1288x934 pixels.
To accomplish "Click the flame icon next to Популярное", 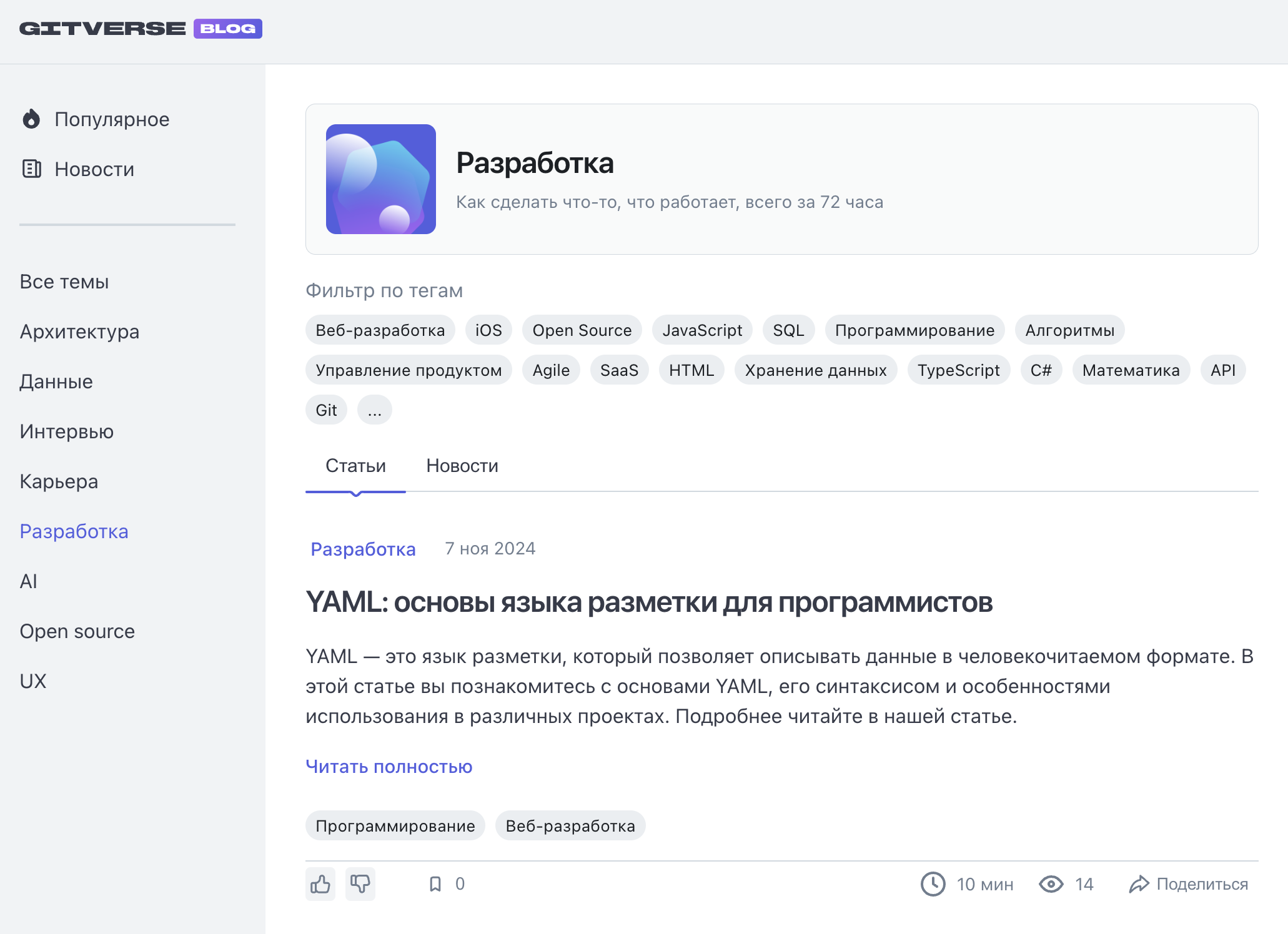I will [x=31, y=119].
